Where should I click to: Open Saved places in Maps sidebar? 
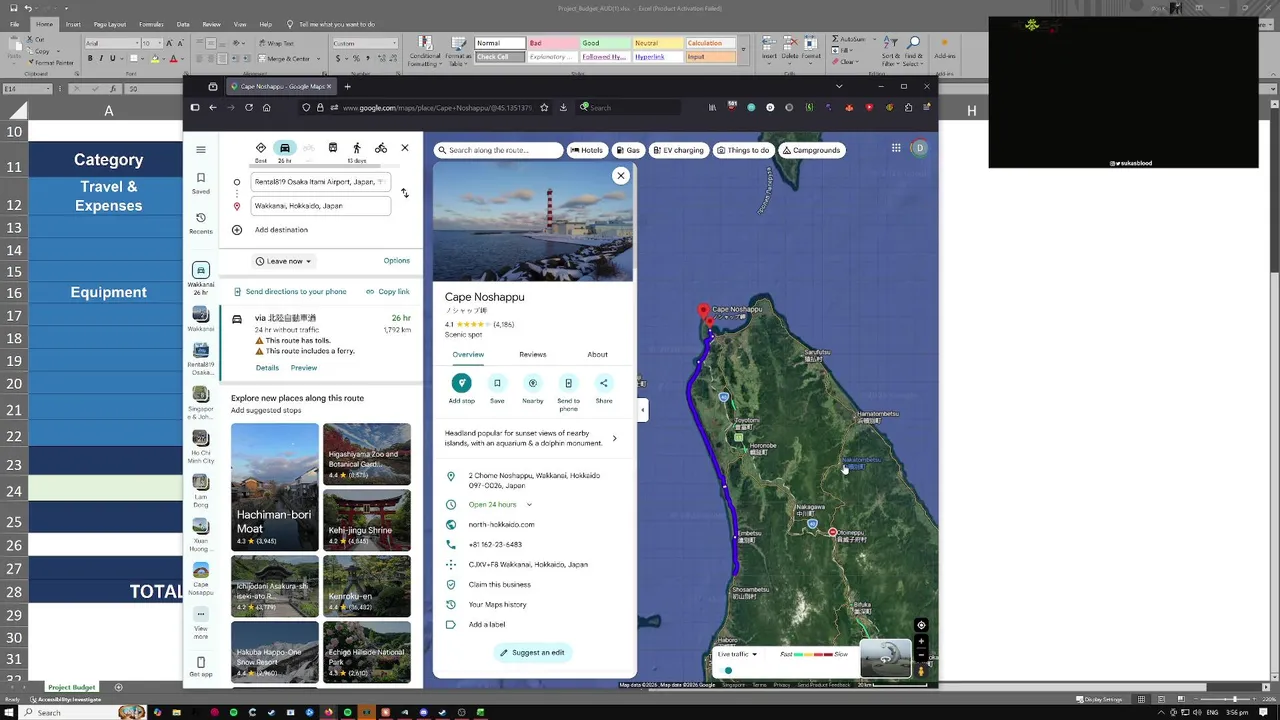click(x=201, y=182)
